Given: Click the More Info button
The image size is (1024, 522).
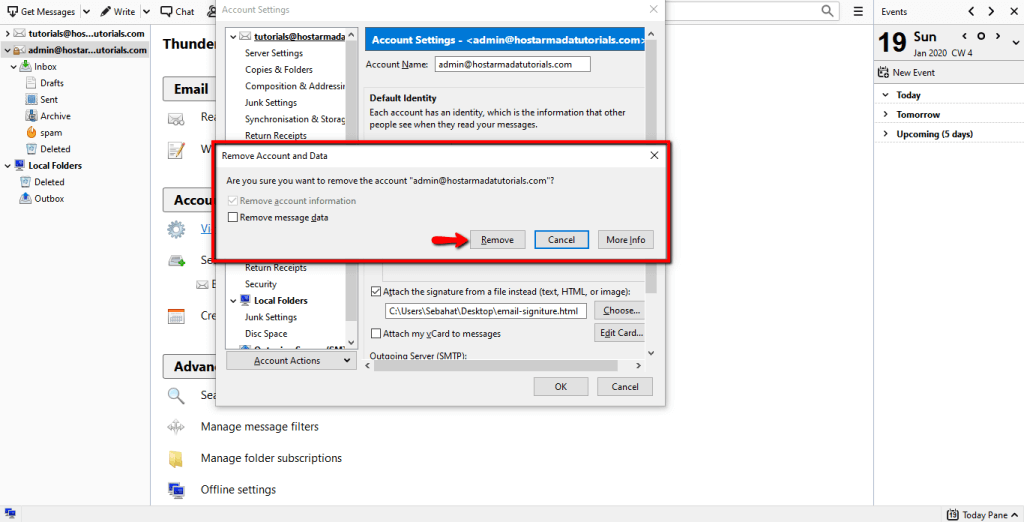Looking at the screenshot, I should (625, 240).
